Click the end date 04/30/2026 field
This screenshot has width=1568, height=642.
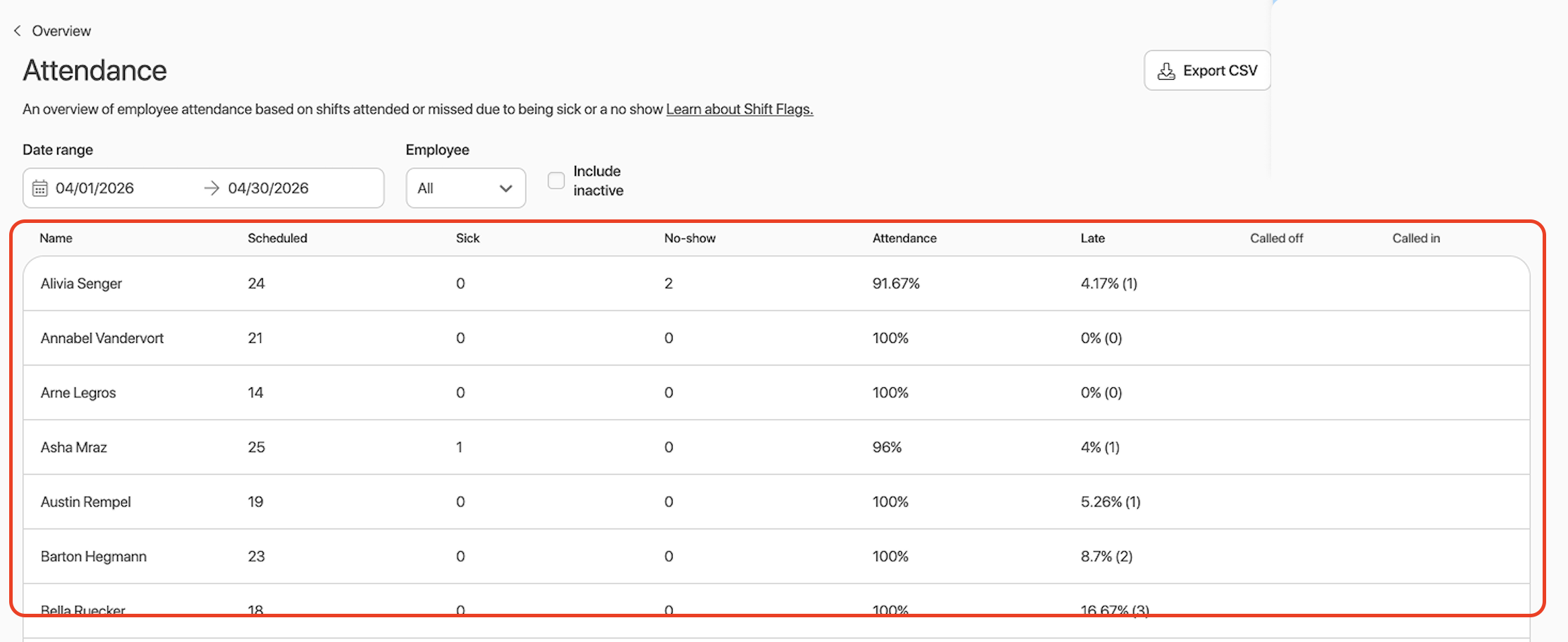pyautogui.click(x=268, y=188)
